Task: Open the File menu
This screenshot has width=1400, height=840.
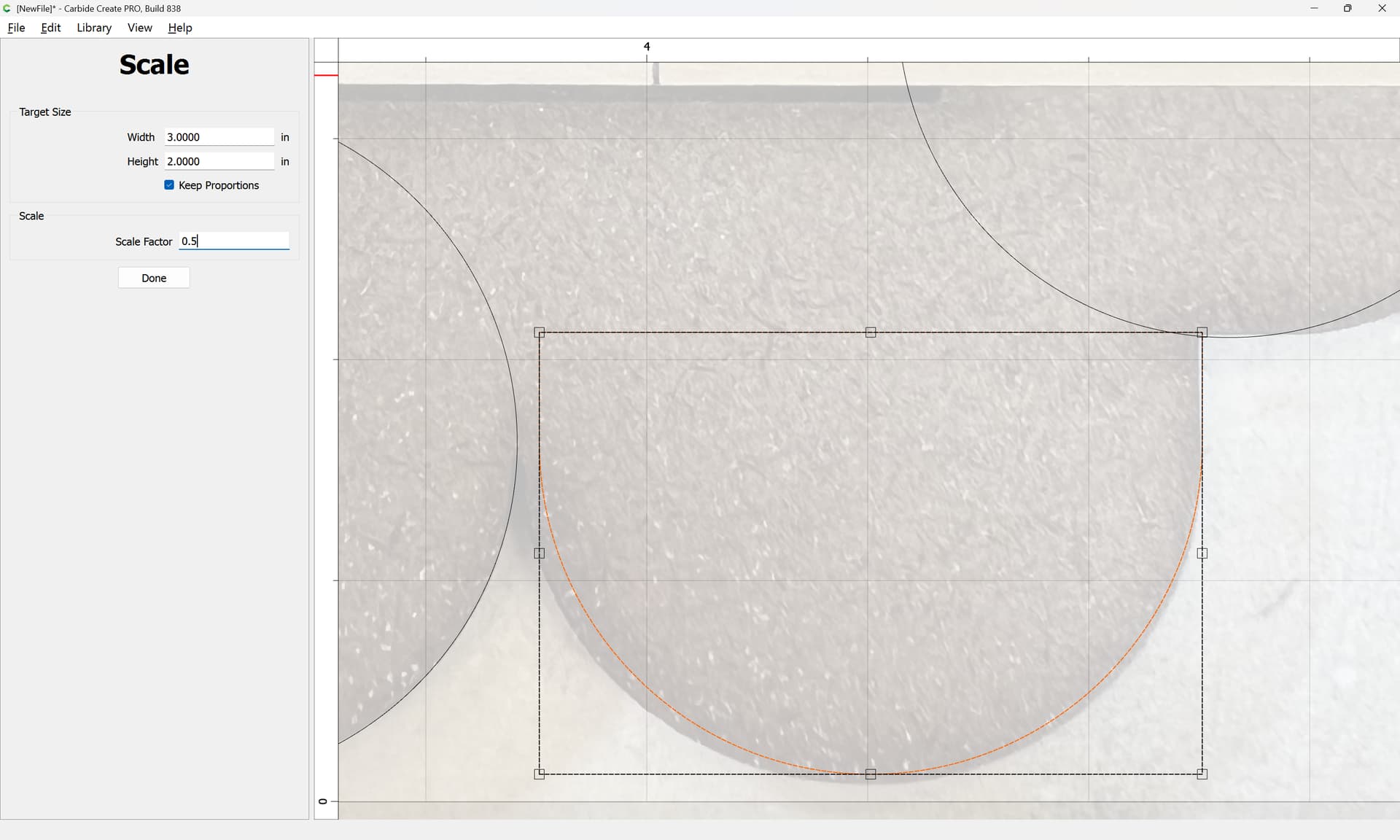Action: tap(16, 28)
